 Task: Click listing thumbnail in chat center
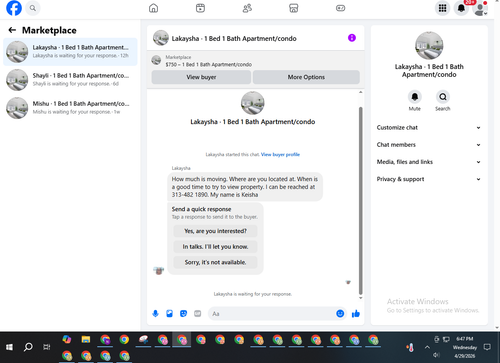(253, 103)
